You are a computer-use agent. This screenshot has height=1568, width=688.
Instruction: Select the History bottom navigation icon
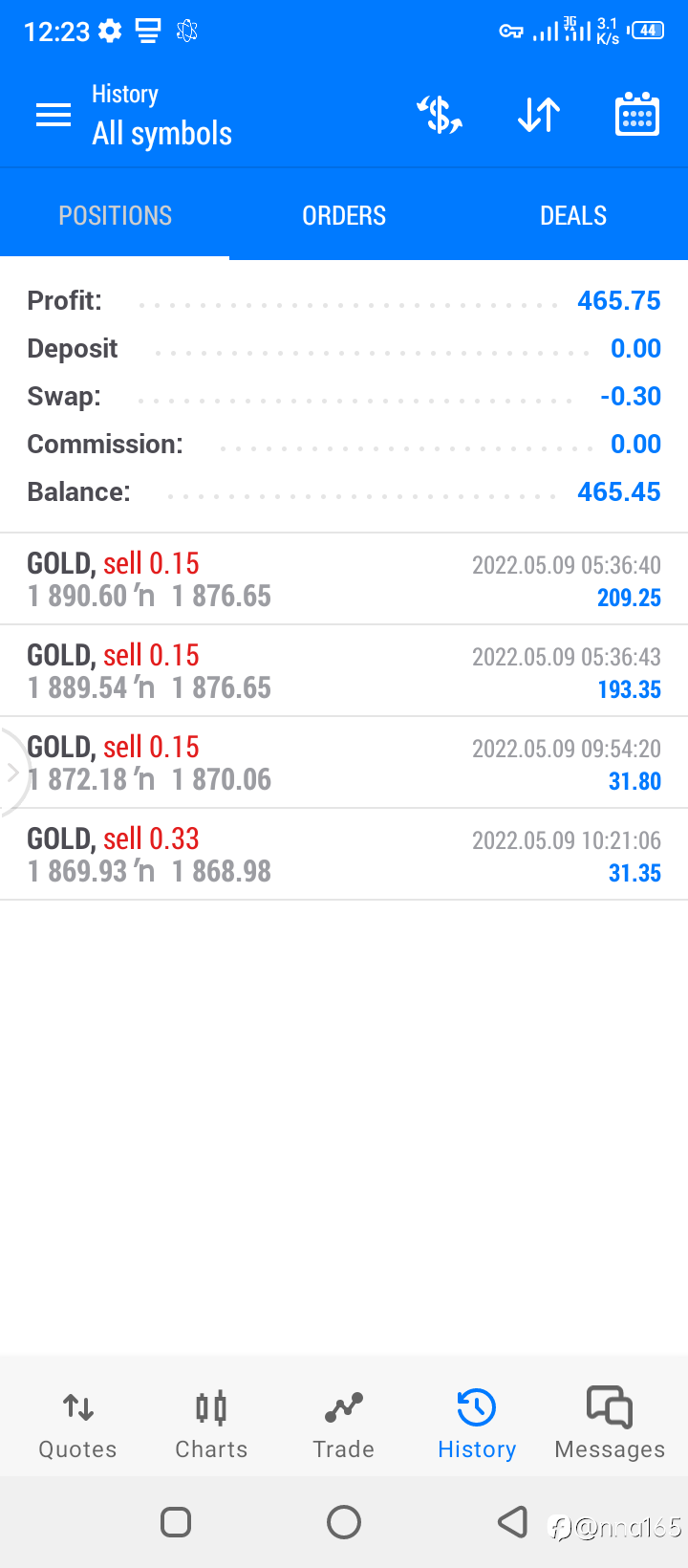477,1407
